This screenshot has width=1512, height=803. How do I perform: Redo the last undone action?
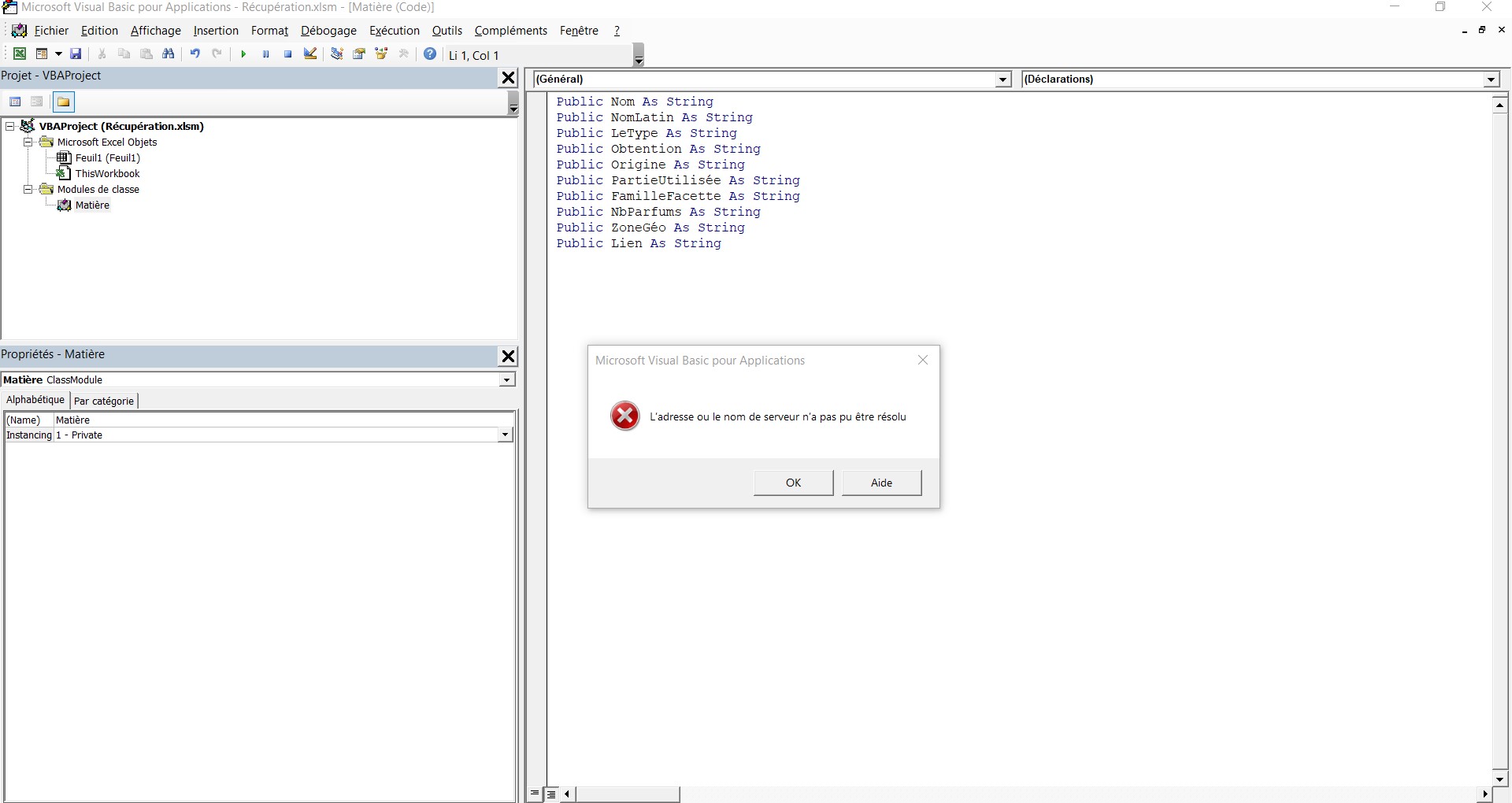click(x=217, y=54)
